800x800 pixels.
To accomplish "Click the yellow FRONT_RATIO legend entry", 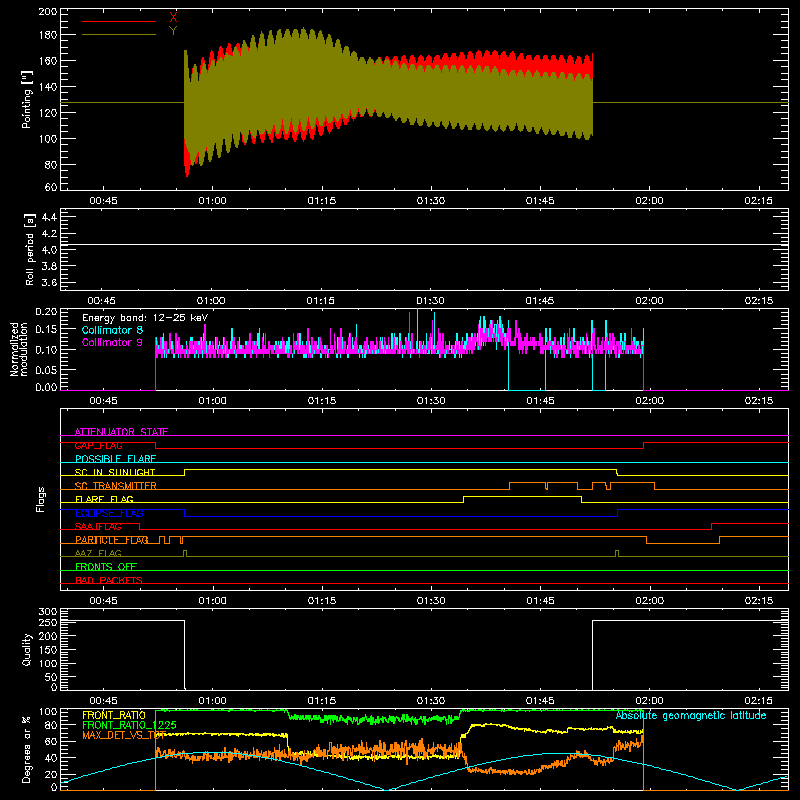I will point(114,715).
